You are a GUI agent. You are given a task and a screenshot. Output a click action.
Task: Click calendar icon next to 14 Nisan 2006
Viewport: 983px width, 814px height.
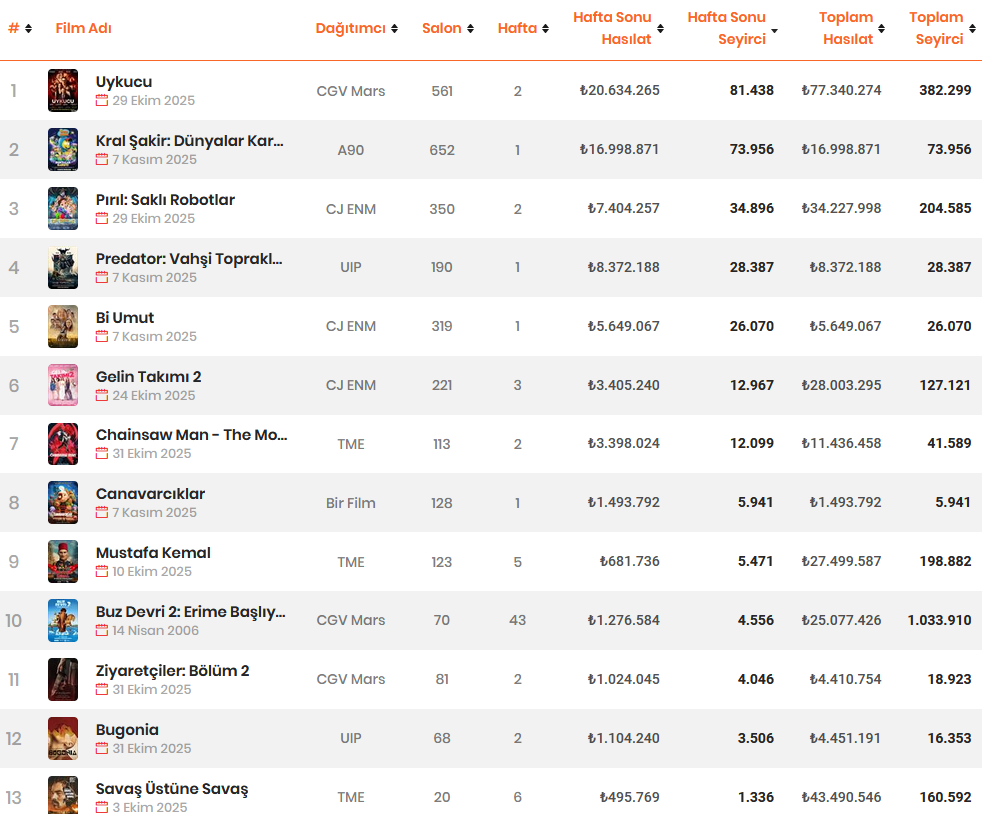pyautogui.click(x=101, y=631)
